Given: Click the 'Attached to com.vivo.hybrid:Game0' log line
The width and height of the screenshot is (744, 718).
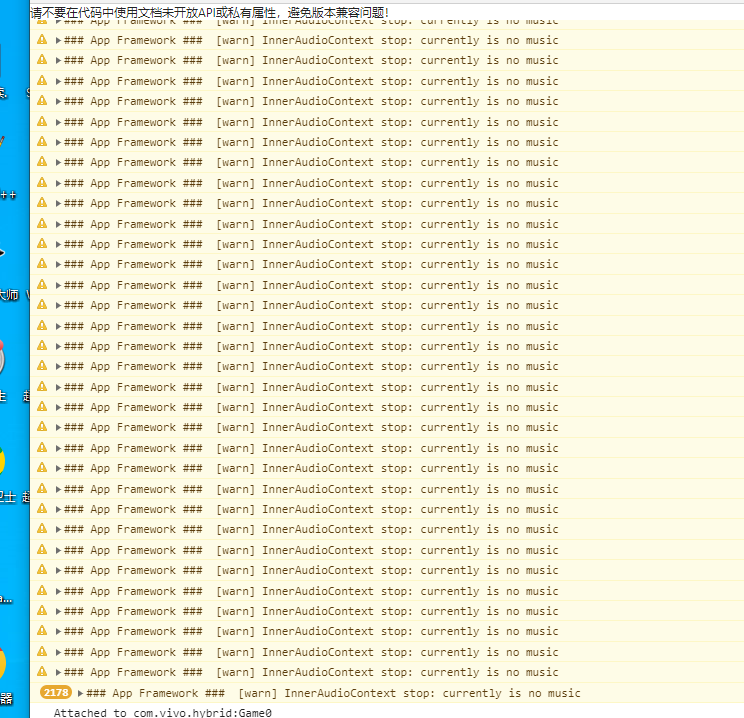Looking at the screenshot, I should click(162, 712).
